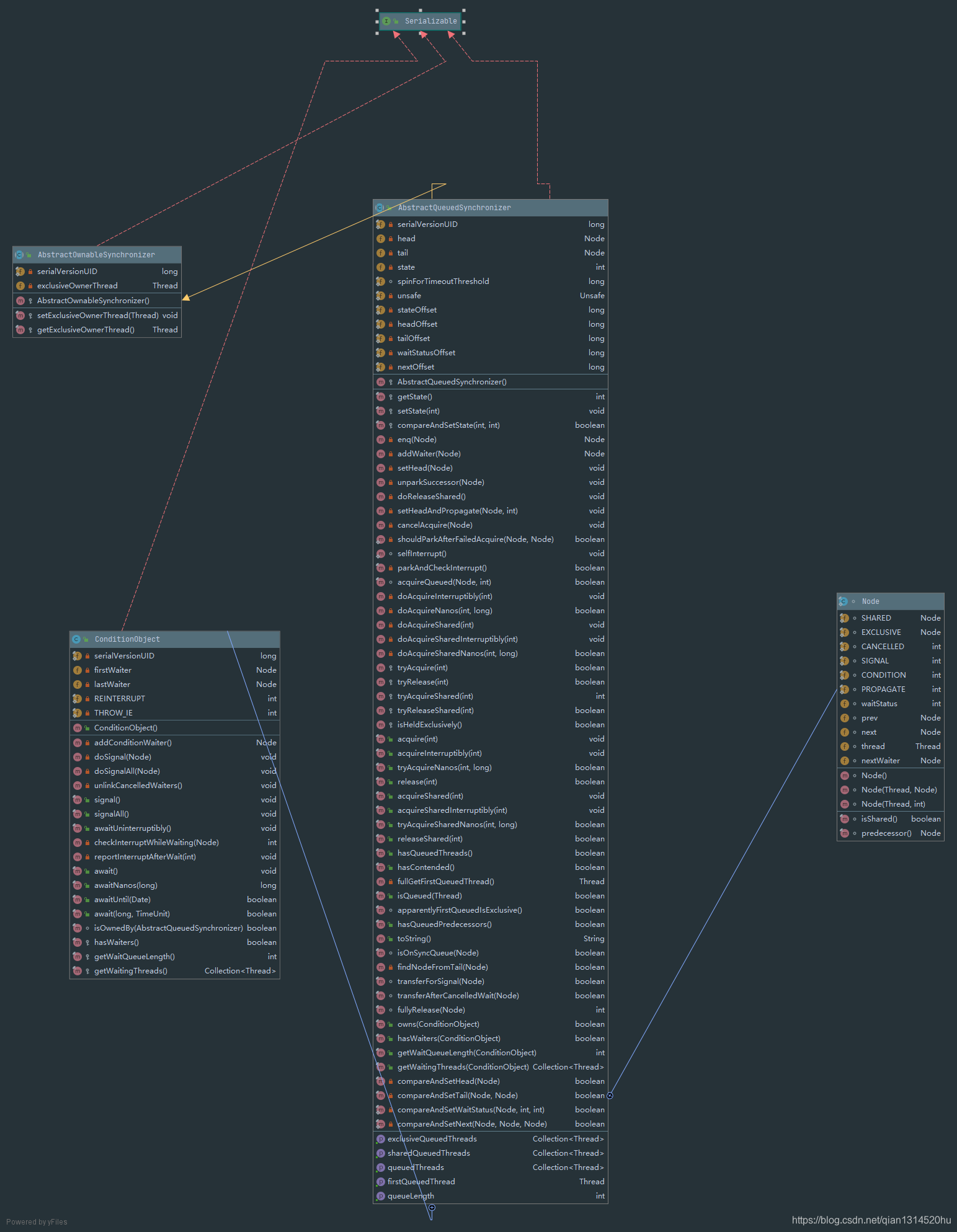The height and width of the screenshot is (1232, 957).
Task: Click method icon beside toString()
Action: [x=380, y=939]
